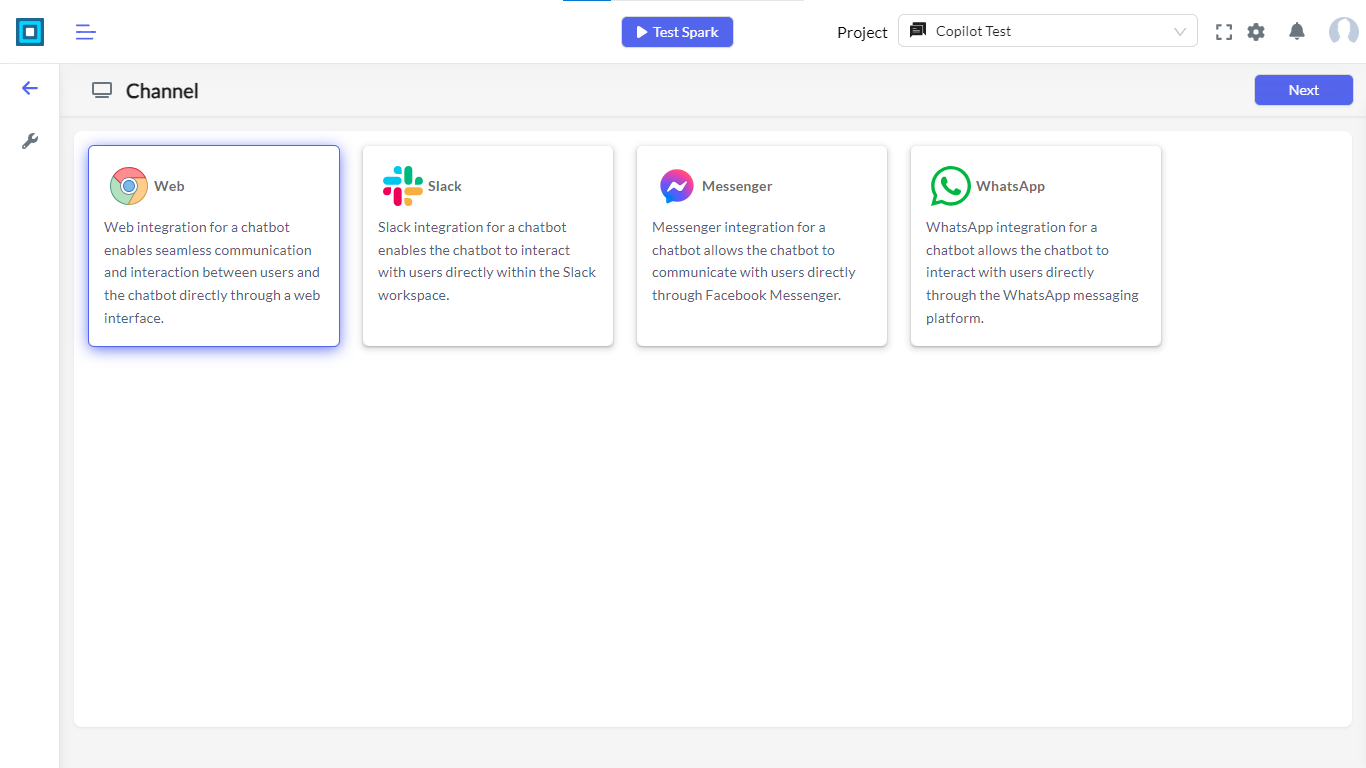Screen dimensions: 1366x768
Task: Open the Project dropdown showing Copilot Test
Action: click(1047, 31)
